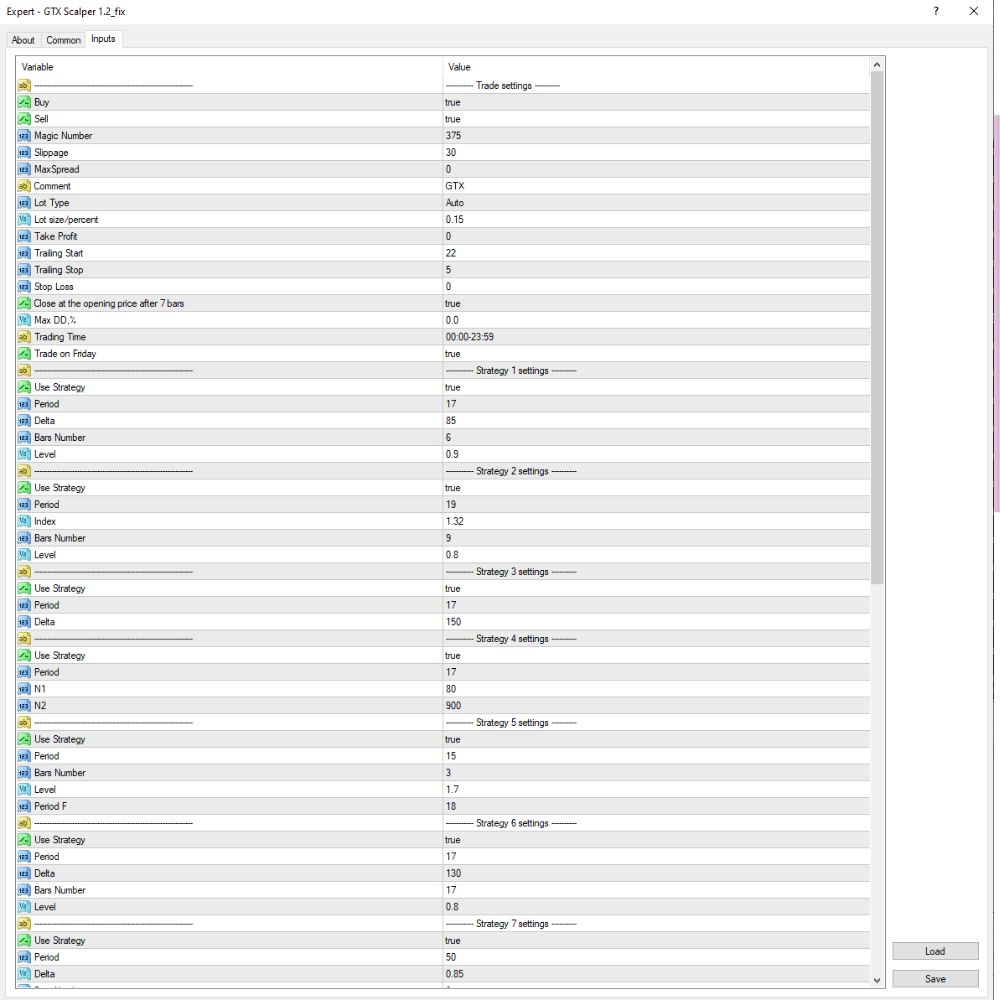1000x1000 pixels.
Task: Click the string icon of Strategy 1 settings separator
Action: [24, 371]
